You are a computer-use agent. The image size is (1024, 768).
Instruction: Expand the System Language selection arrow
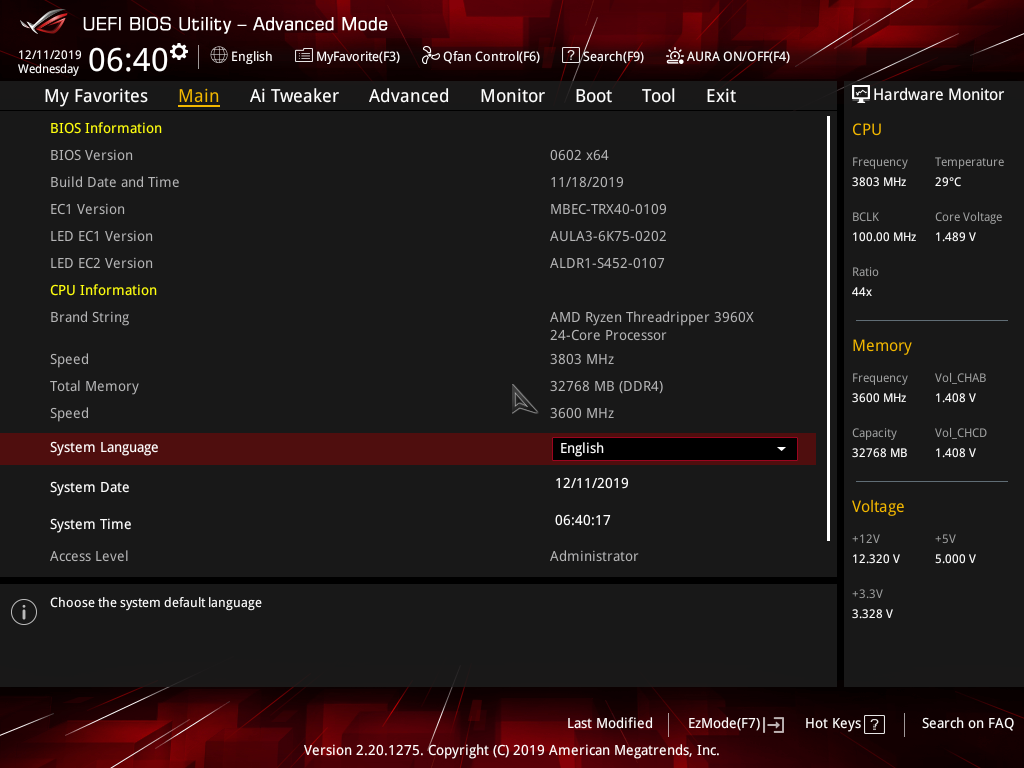click(781, 448)
